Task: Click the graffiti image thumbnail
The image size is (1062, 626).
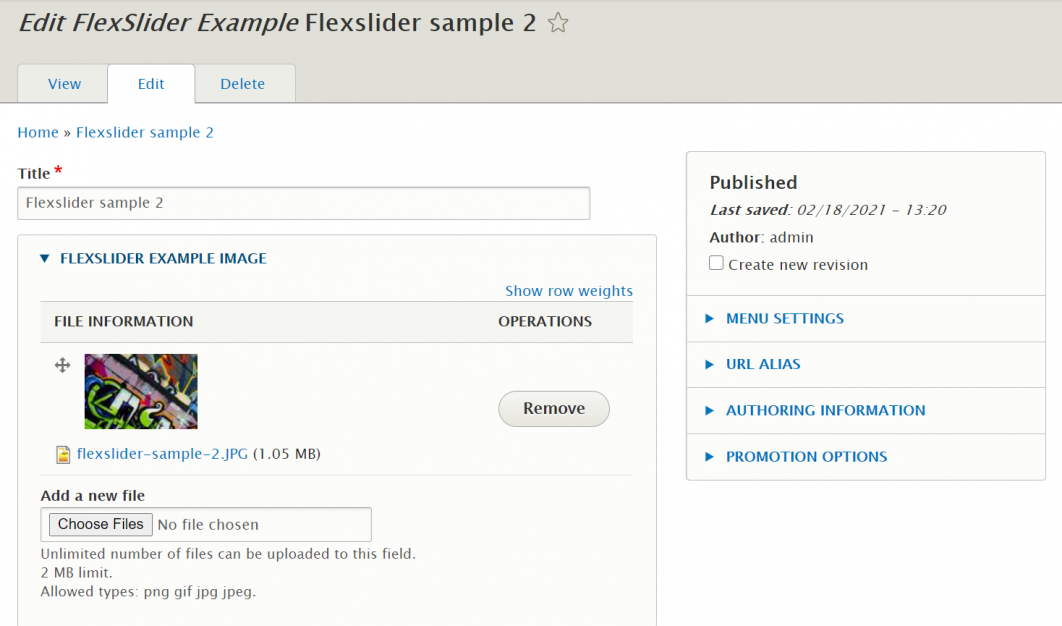Action: 141,391
